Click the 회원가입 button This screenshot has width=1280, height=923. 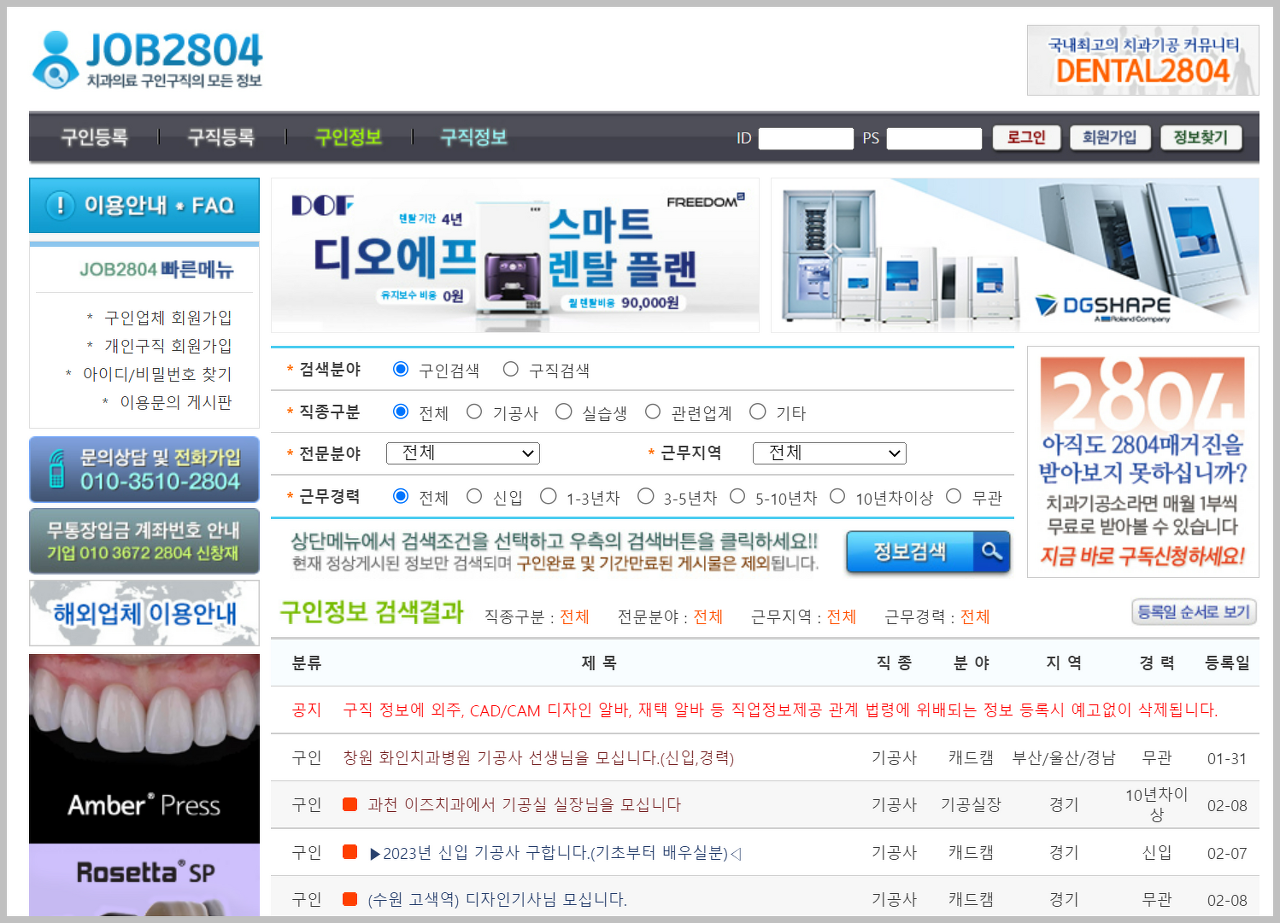1110,138
